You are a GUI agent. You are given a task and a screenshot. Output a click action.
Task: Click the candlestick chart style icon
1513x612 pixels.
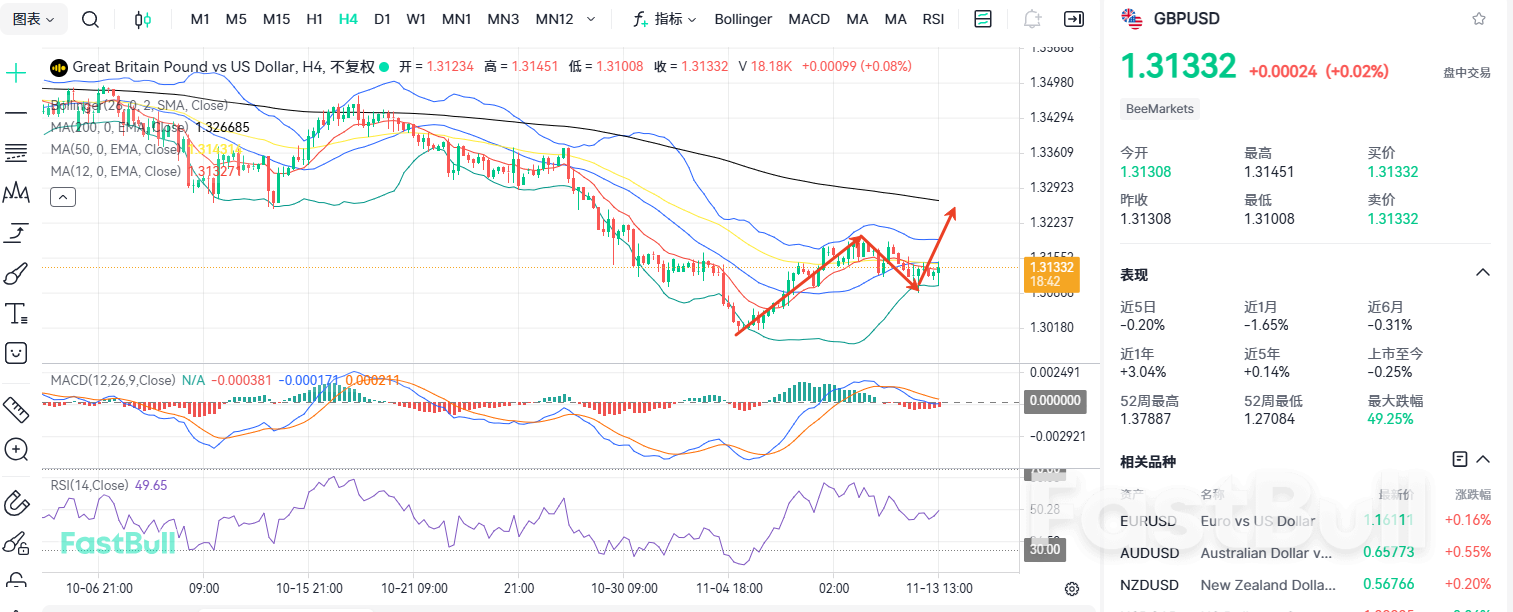click(143, 19)
